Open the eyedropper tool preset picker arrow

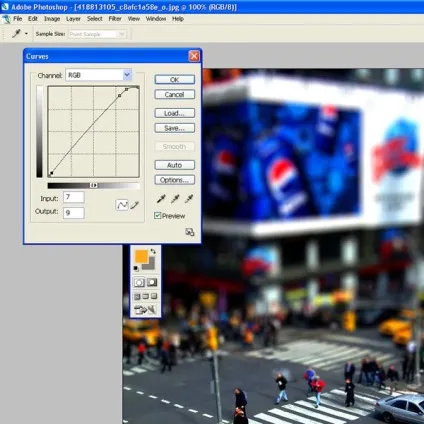[x=26, y=34]
